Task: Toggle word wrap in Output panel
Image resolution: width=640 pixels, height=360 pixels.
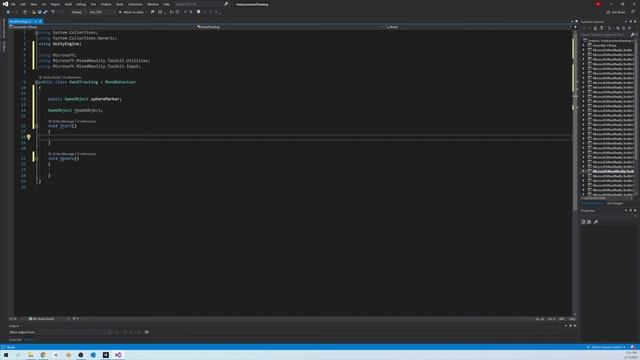Action: click(147, 332)
